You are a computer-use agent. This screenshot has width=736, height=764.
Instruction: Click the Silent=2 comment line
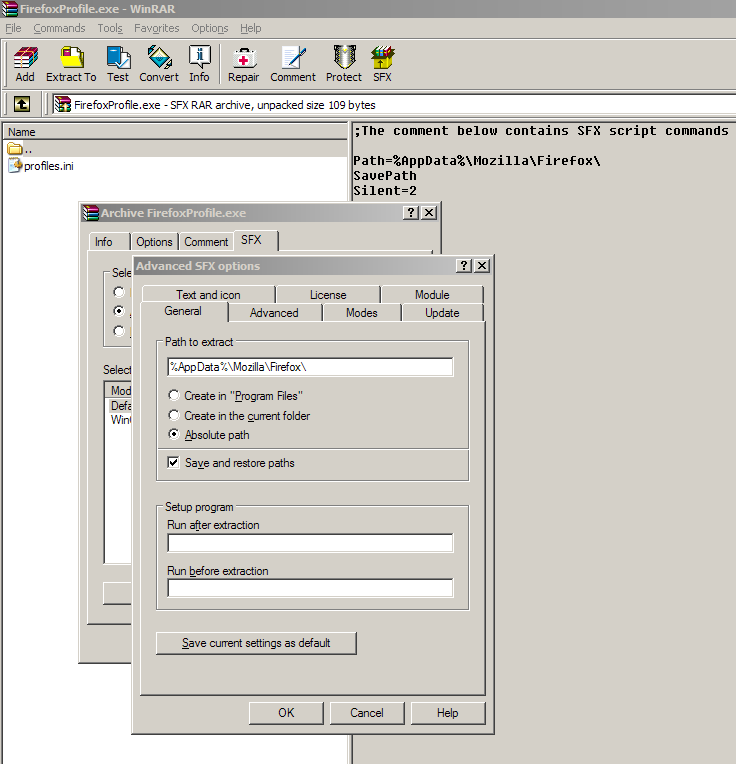385,191
